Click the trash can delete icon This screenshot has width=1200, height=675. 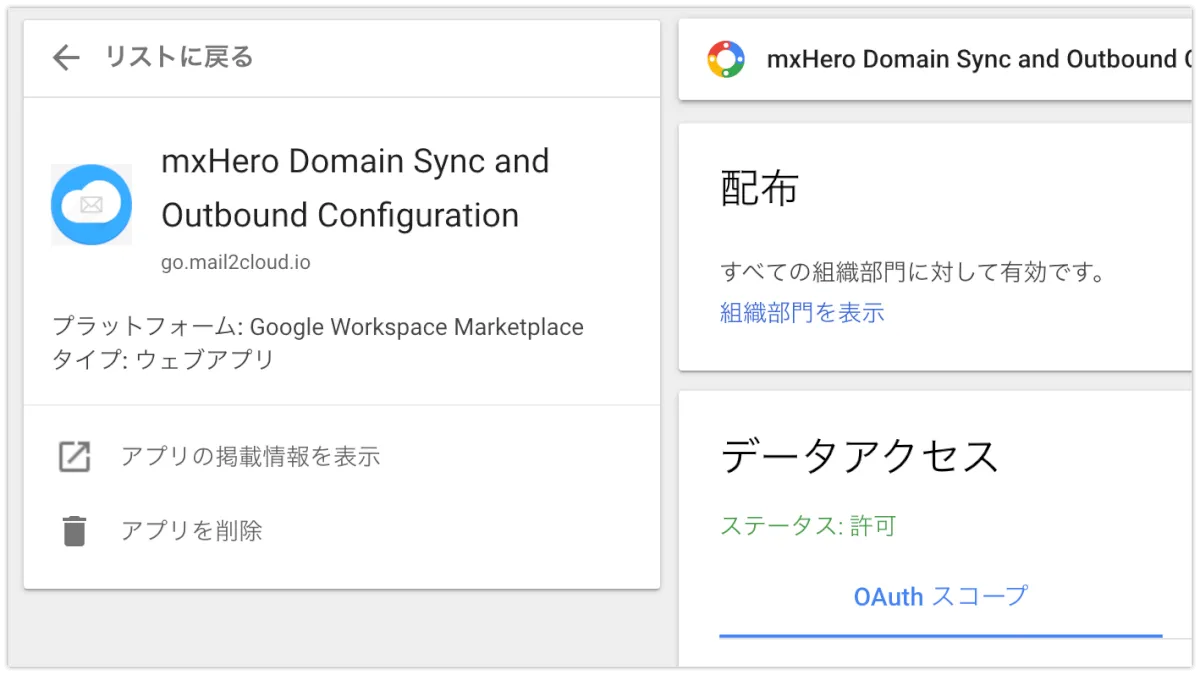74,531
